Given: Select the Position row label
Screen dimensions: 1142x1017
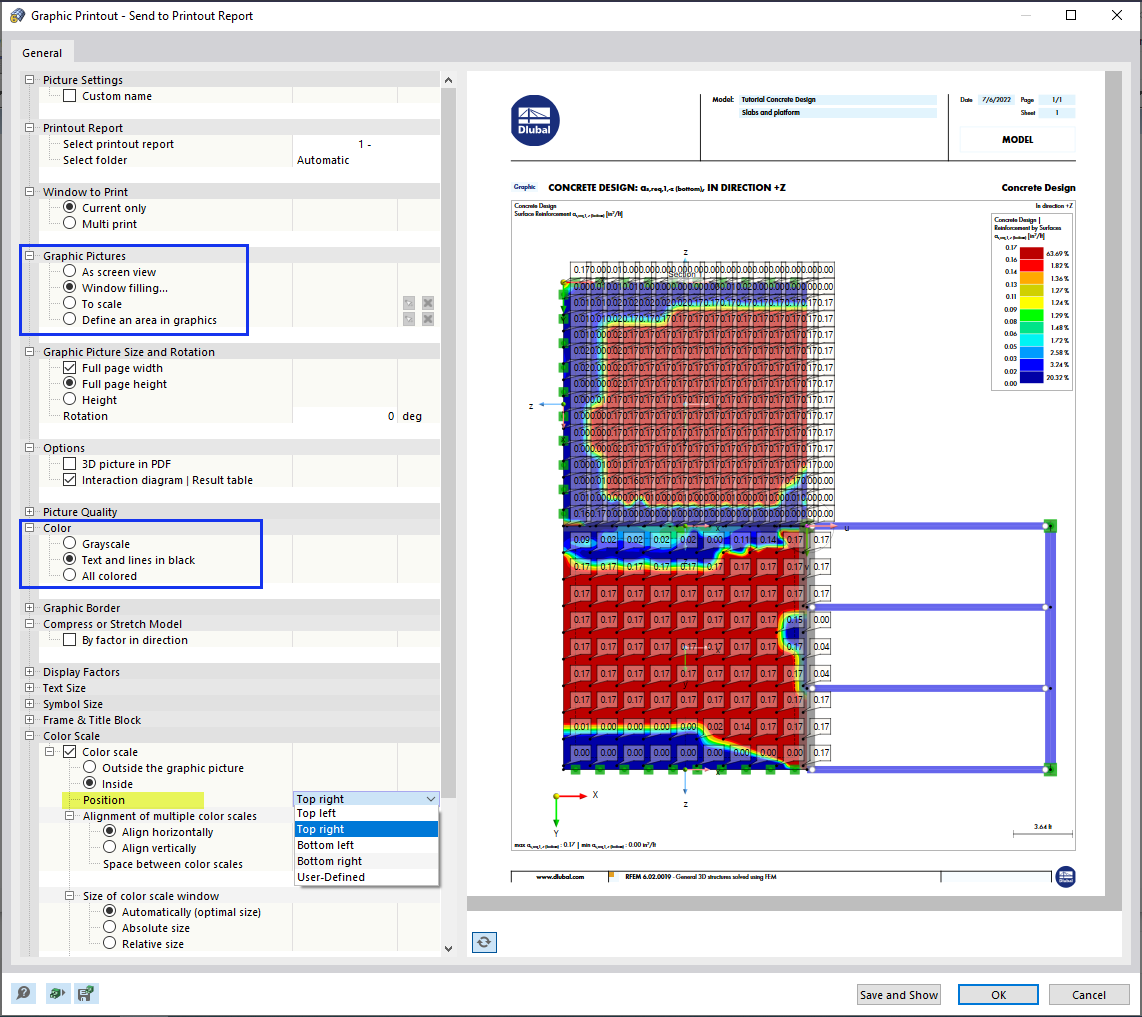Looking at the screenshot, I should click(x=103, y=800).
